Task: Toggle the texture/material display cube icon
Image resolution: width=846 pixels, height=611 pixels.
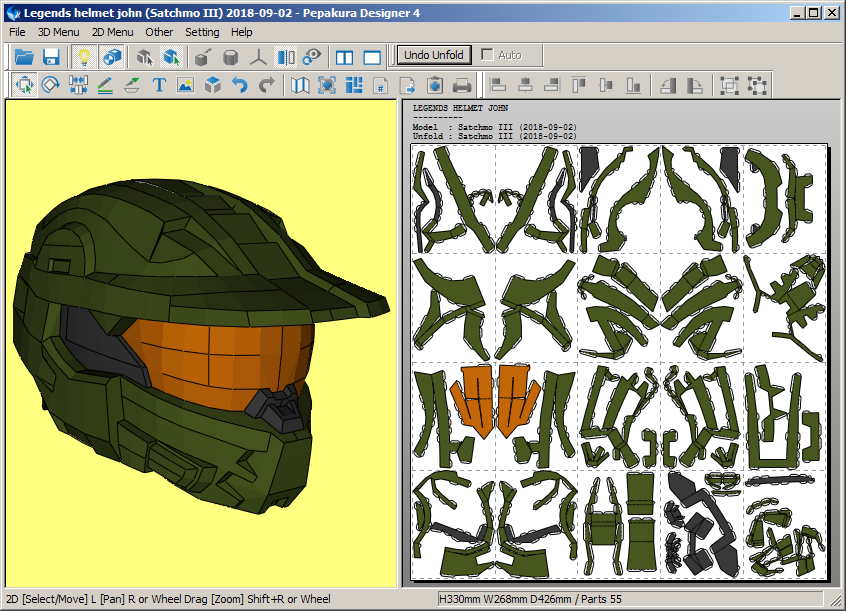Action: (112, 57)
